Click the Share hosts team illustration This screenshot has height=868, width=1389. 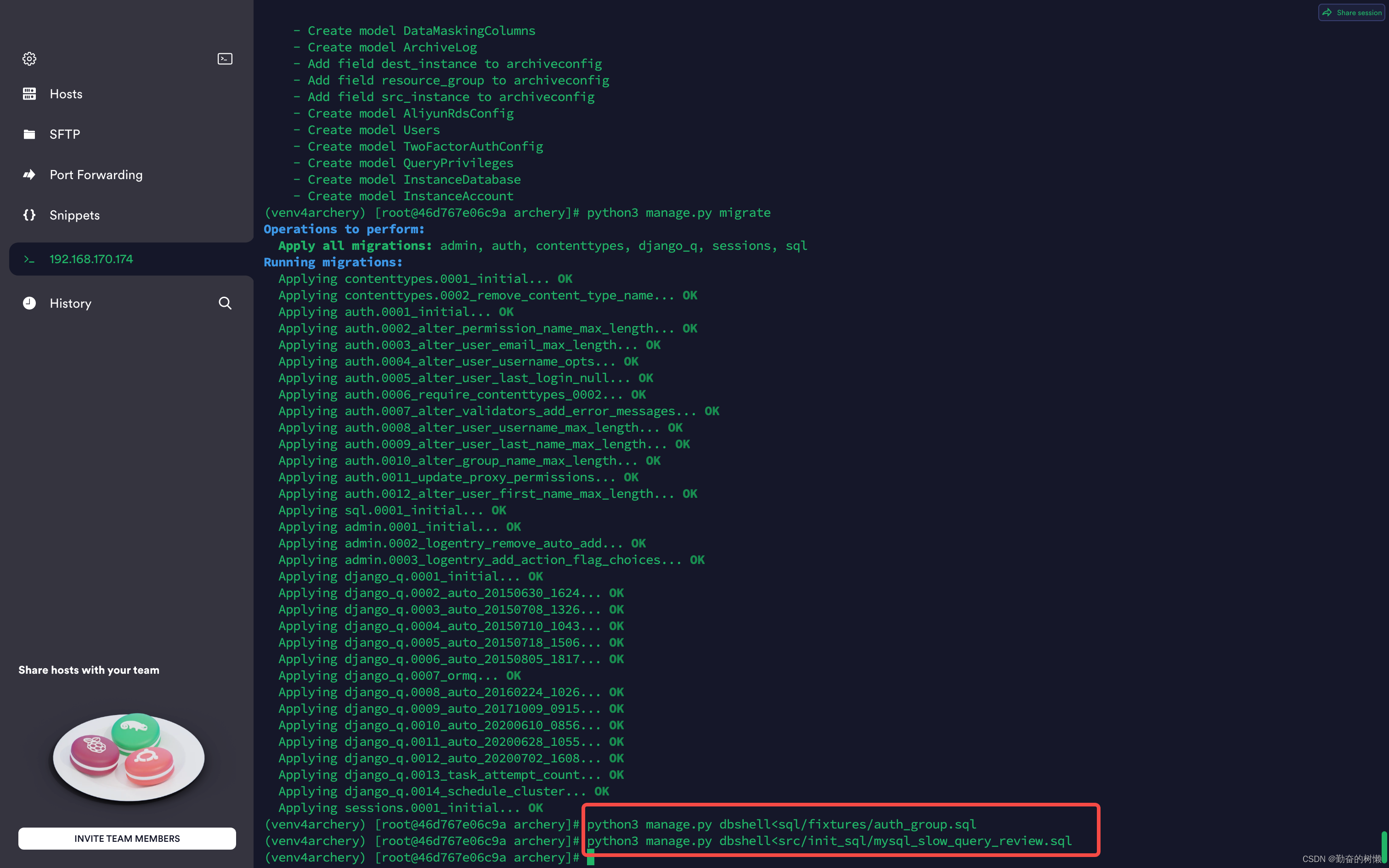pyautogui.click(x=126, y=756)
